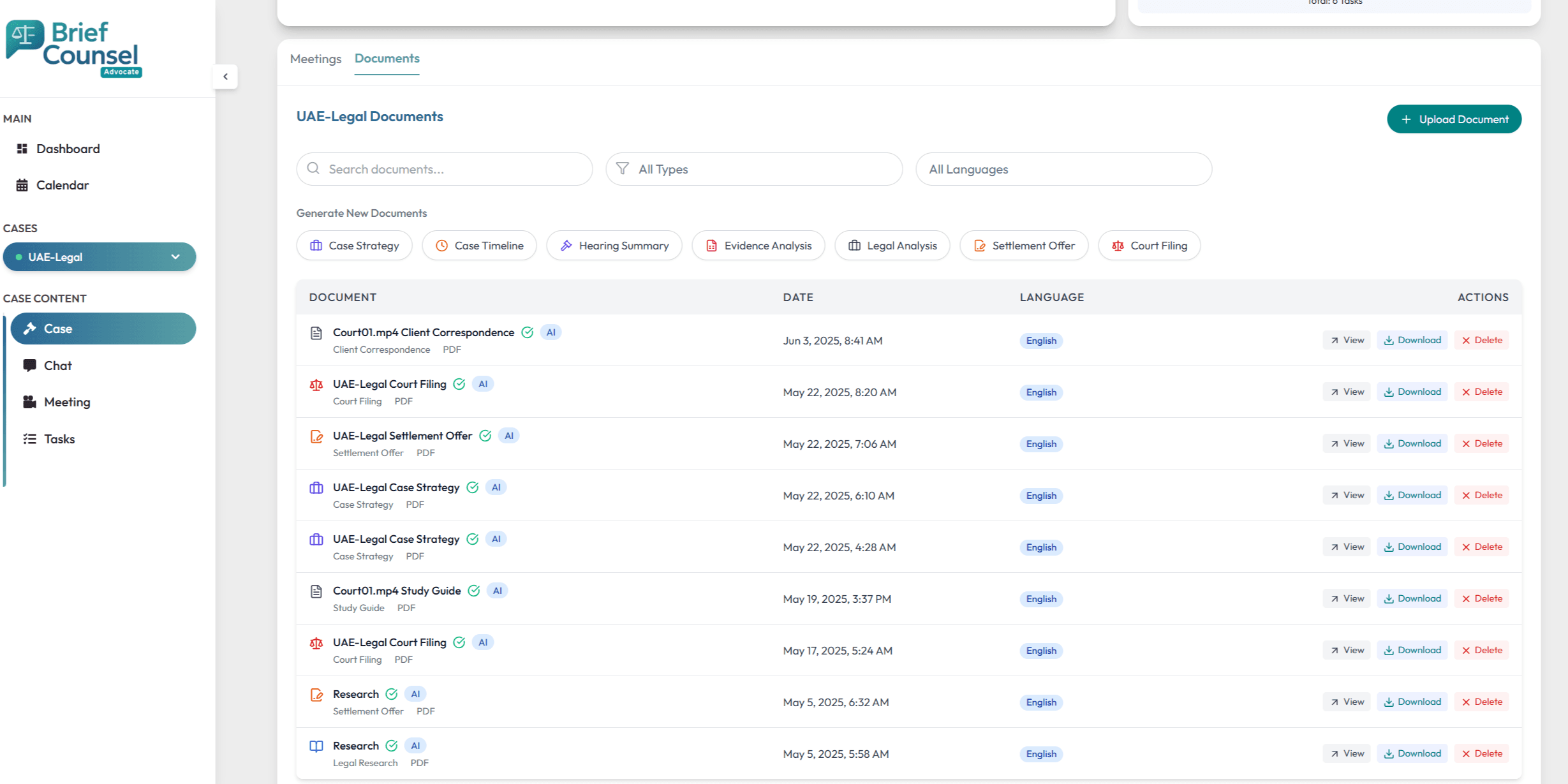Switch to the Meetings tab
Viewport: 1568px width, 784px height.
click(316, 59)
